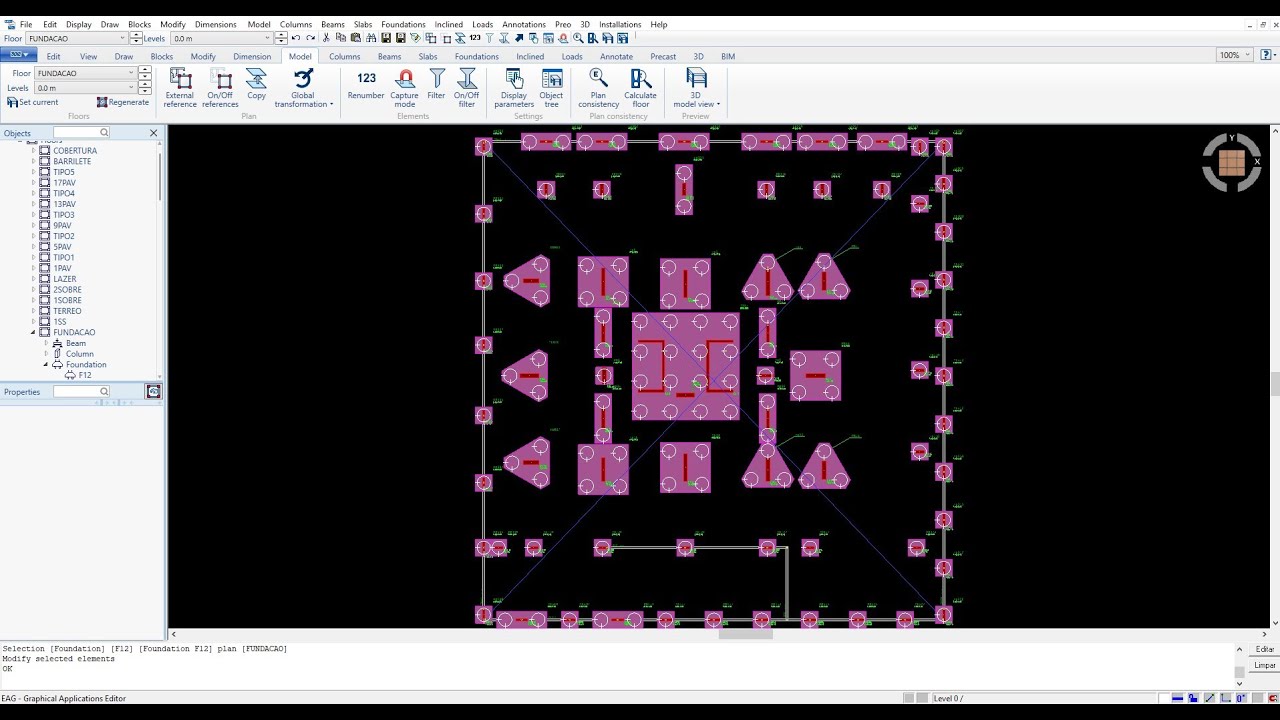The width and height of the screenshot is (1280, 720).
Task: Close the Objects panel
Action: click(x=154, y=133)
